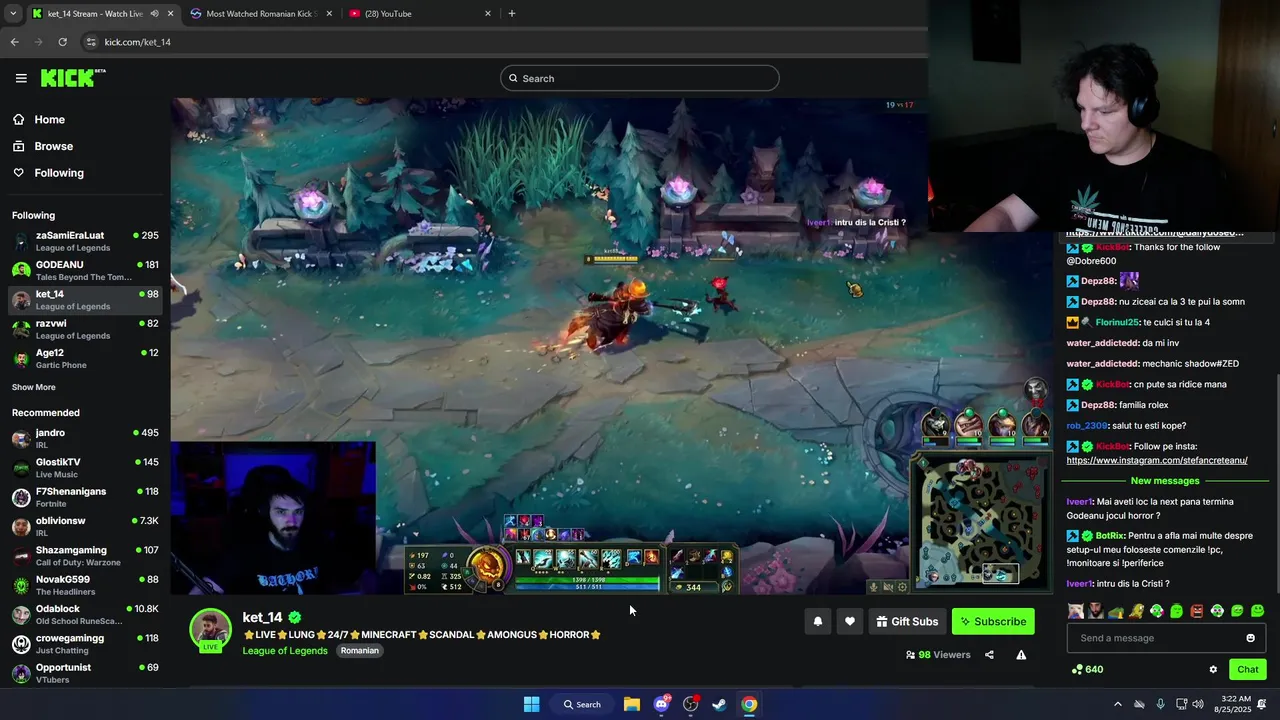
Task: Open F7Shenanigans recommended channel
Action: click(x=85, y=497)
